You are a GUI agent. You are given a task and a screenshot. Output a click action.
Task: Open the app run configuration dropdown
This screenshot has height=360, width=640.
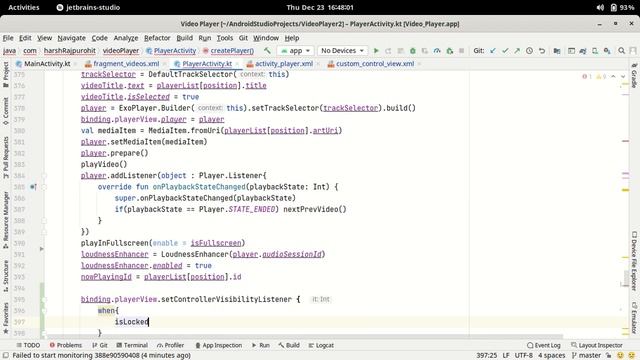coord(295,51)
